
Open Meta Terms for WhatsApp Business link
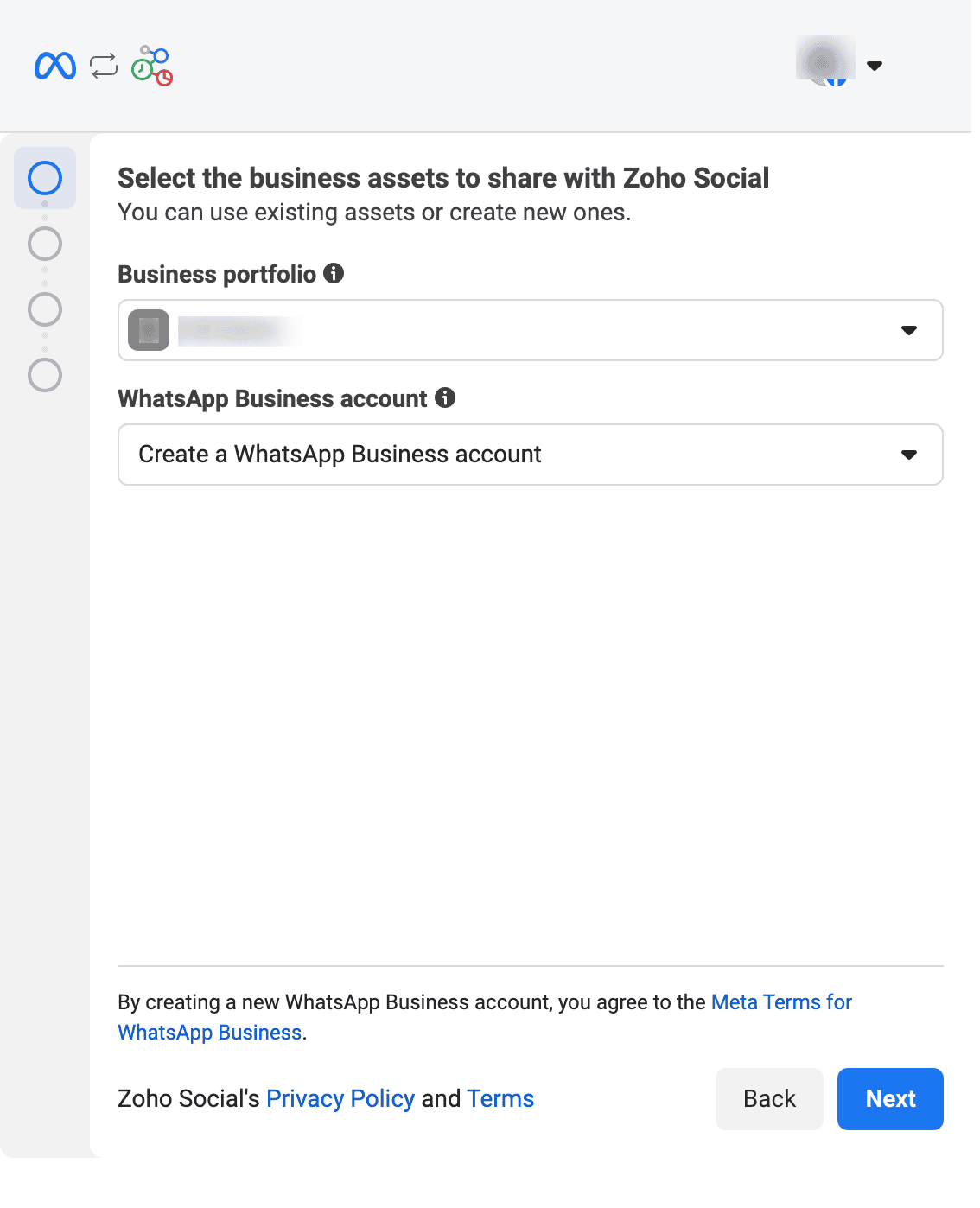tap(781, 1002)
